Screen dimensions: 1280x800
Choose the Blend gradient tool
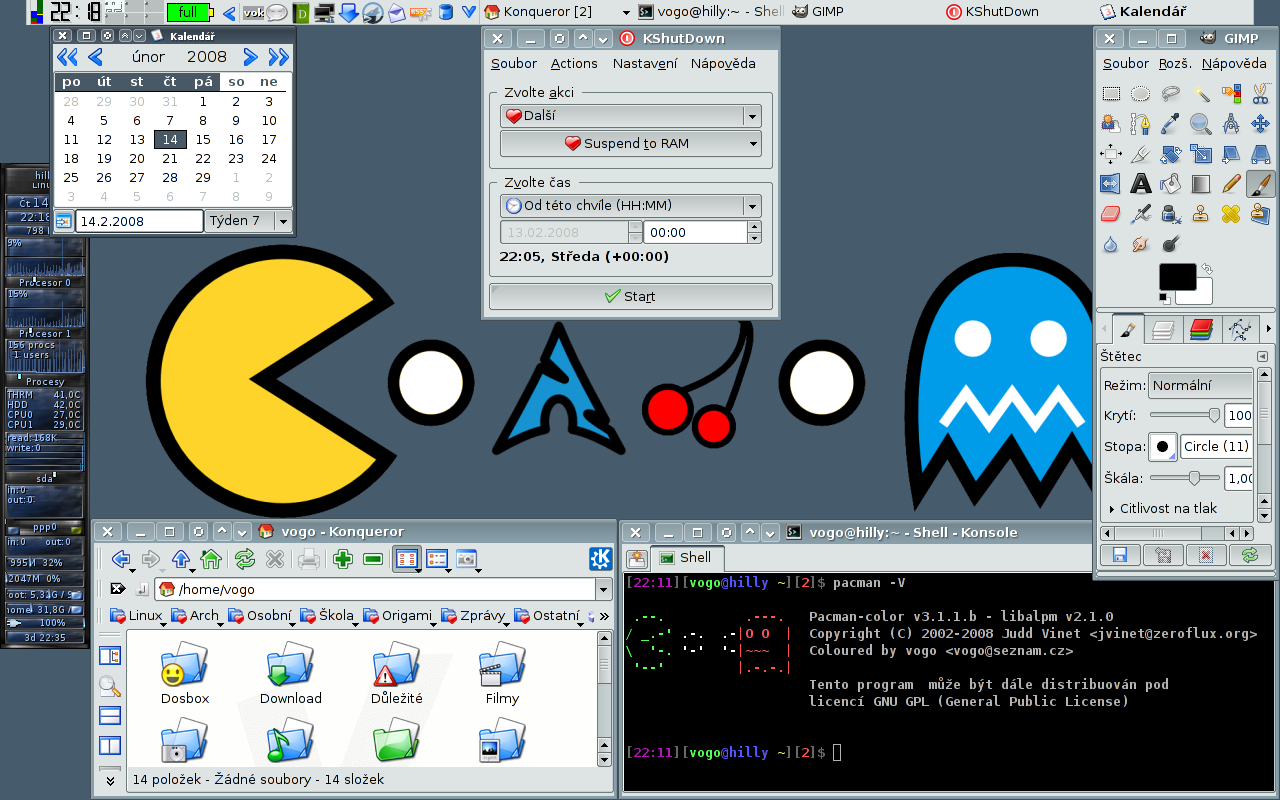coord(1201,184)
